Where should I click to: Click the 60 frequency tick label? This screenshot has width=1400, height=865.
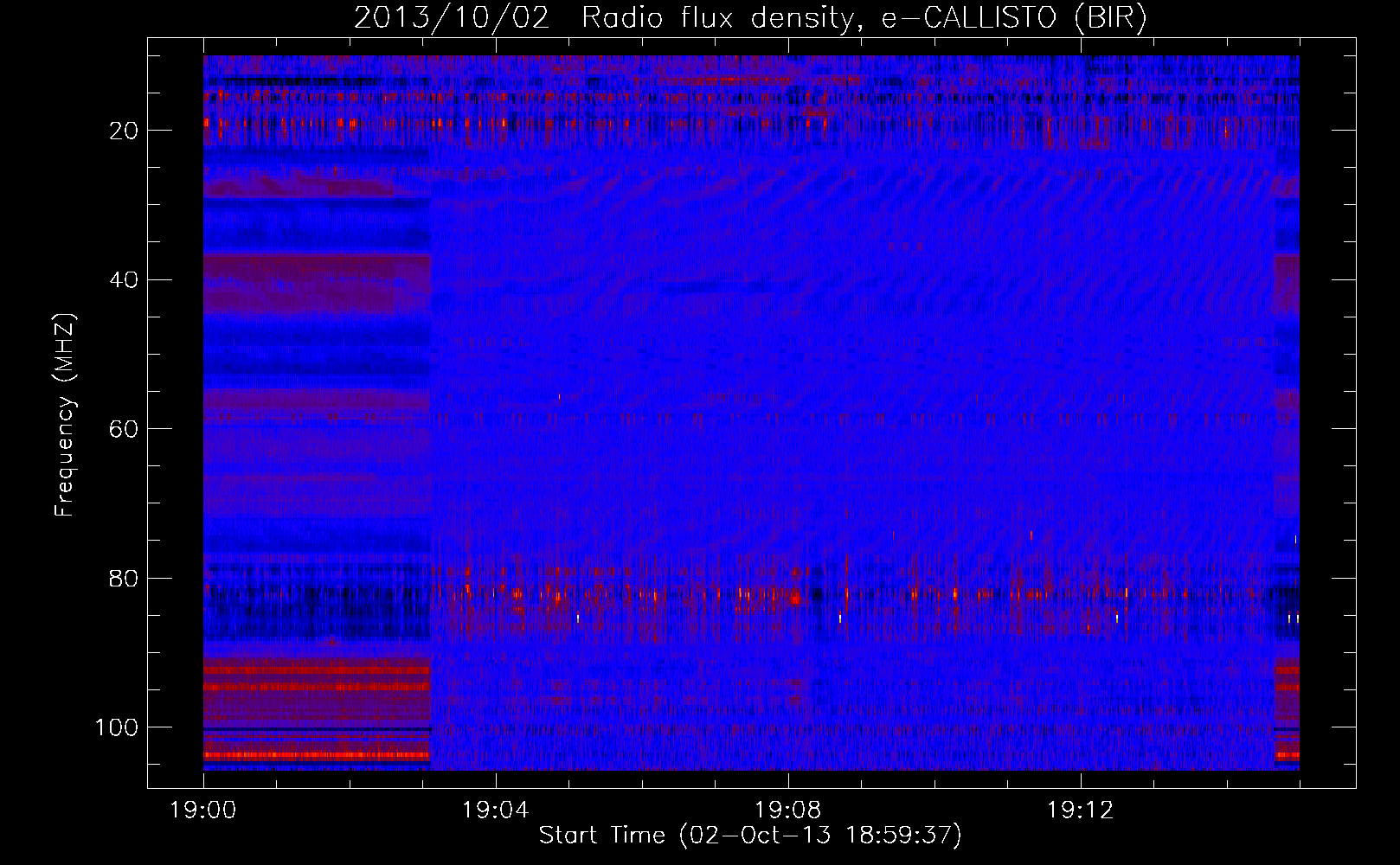(x=125, y=429)
